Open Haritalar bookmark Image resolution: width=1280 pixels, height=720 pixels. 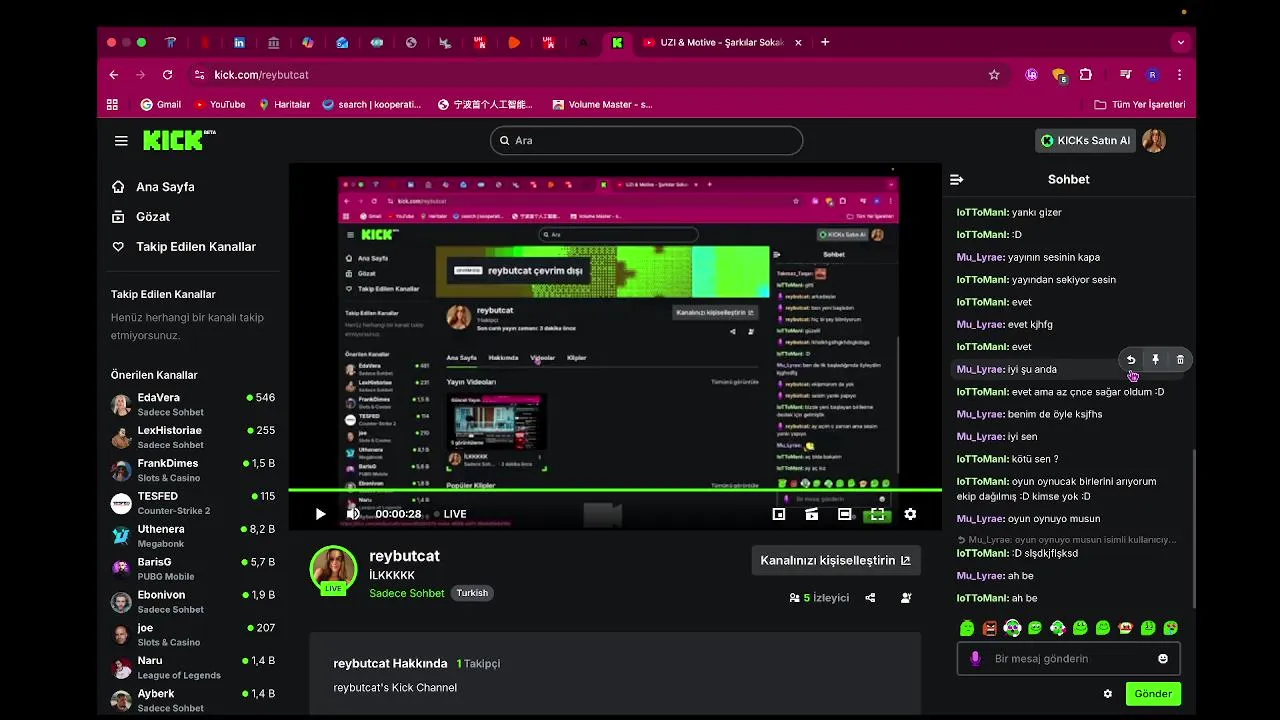click(284, 104)
